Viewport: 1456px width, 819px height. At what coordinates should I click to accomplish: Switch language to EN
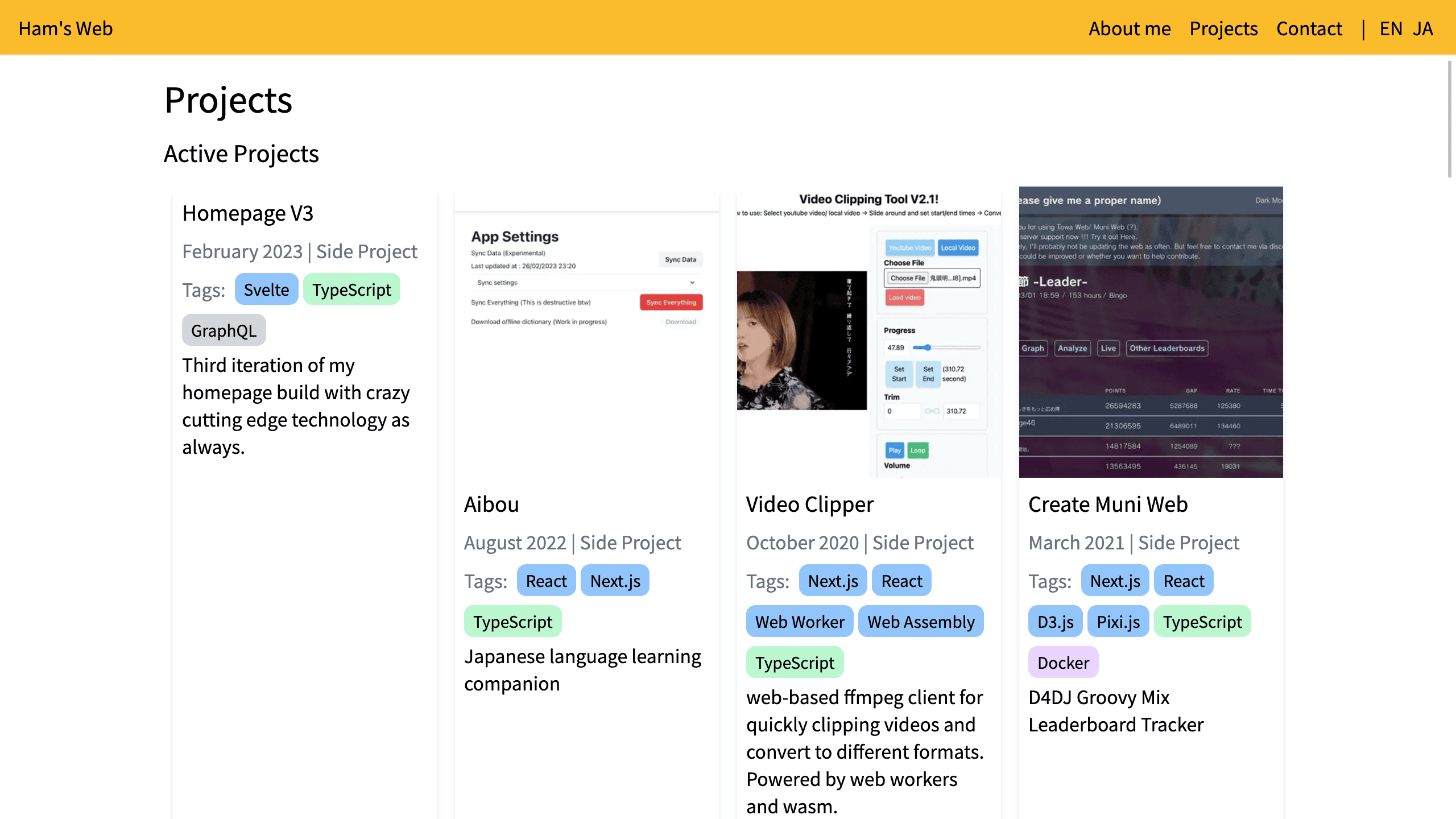tap(1391, 28)
